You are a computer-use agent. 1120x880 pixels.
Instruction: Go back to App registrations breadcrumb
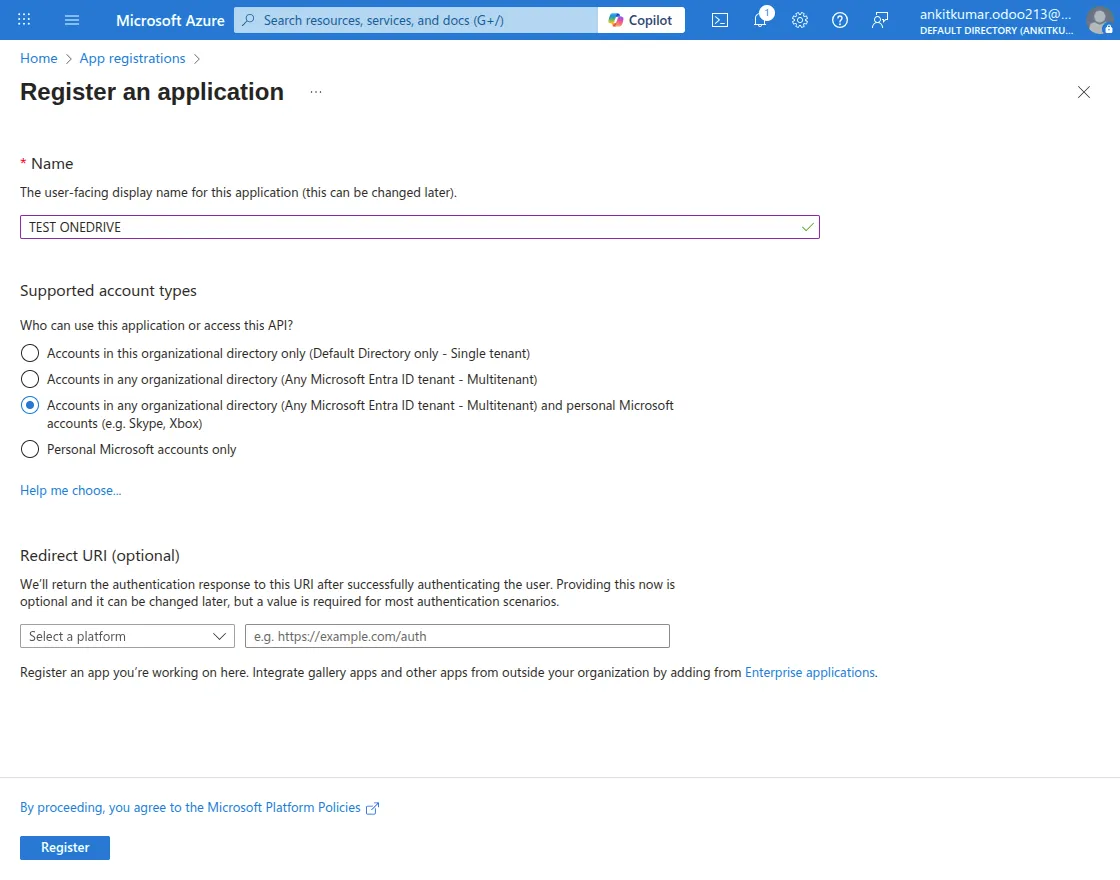pyautogui.click(x=132, y=58)
